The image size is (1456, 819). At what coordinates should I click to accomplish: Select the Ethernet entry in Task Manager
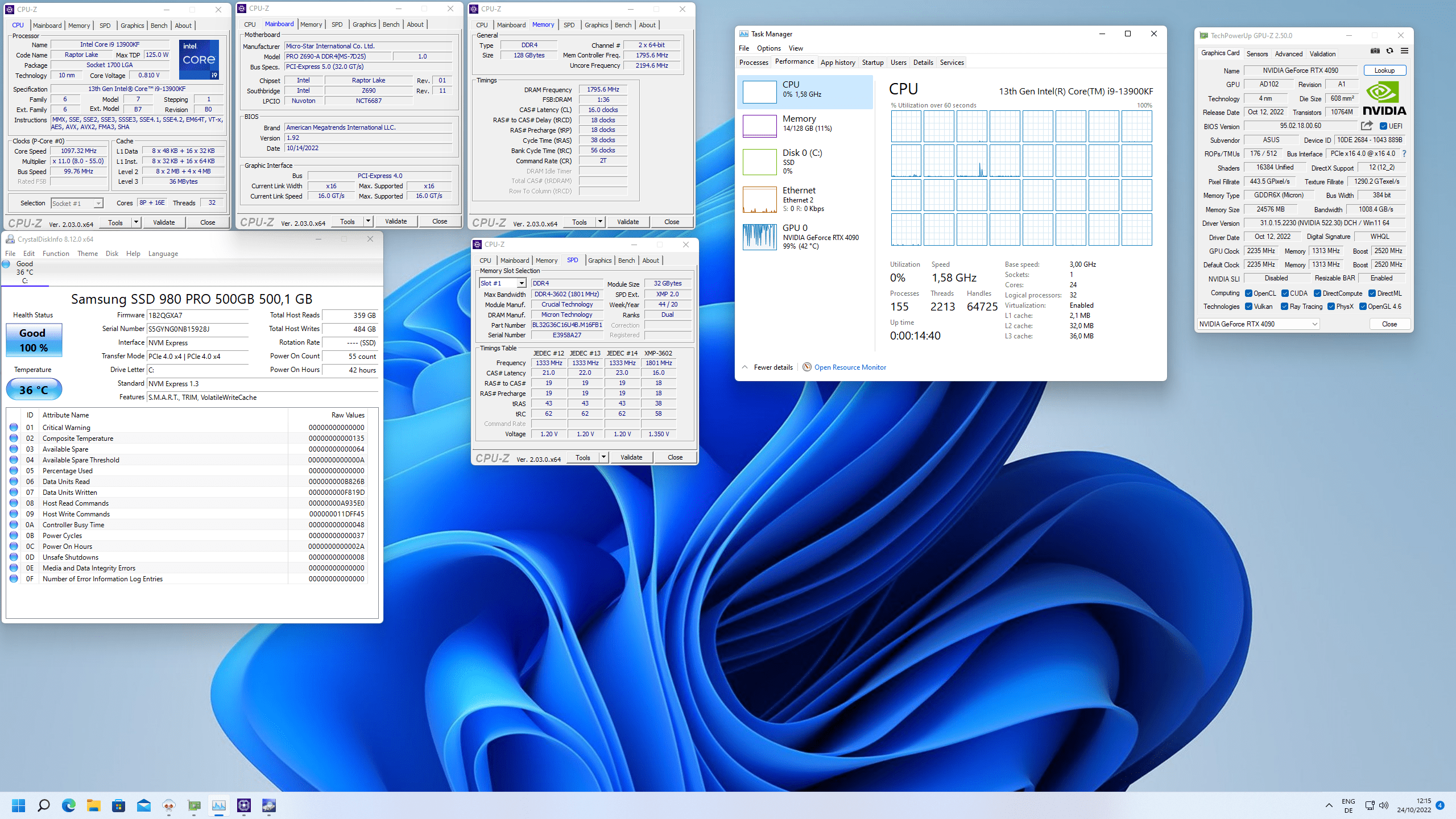[805, 199]
